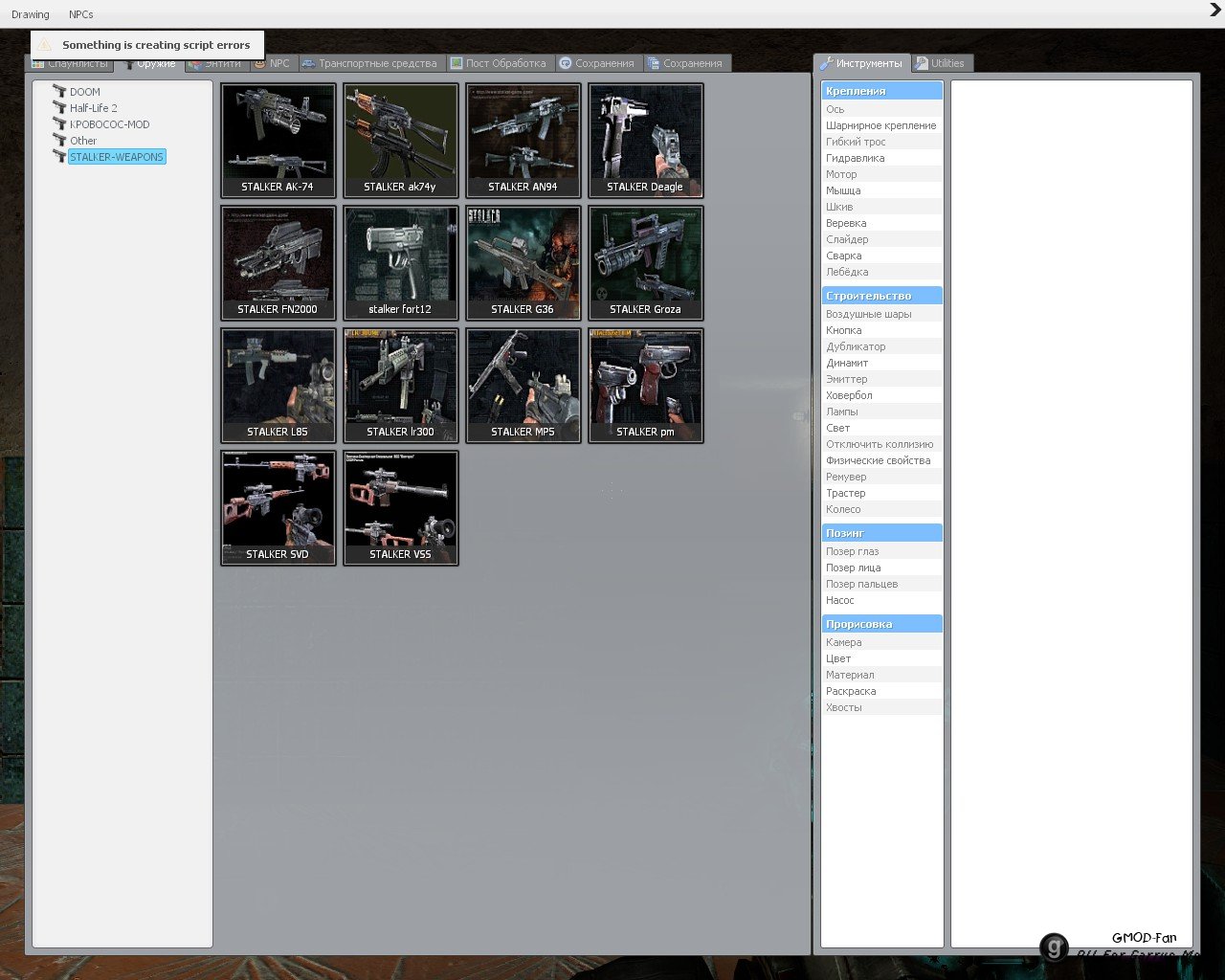
Task: Pick the Ремувер tool
Action: point(881,477)
